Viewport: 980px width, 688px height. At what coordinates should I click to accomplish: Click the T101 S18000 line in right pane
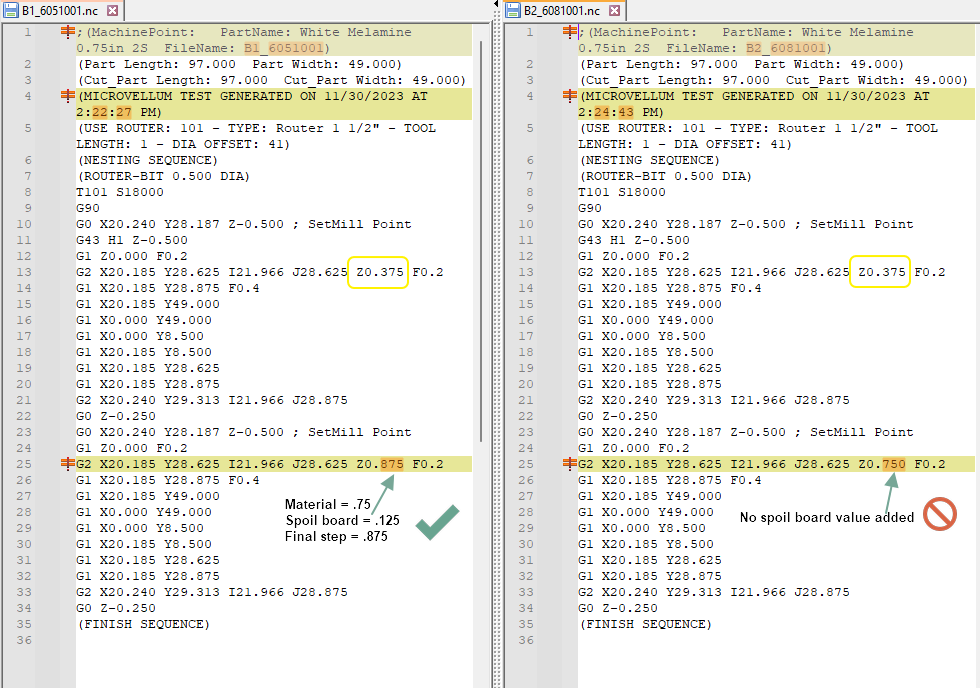point(621,192)
